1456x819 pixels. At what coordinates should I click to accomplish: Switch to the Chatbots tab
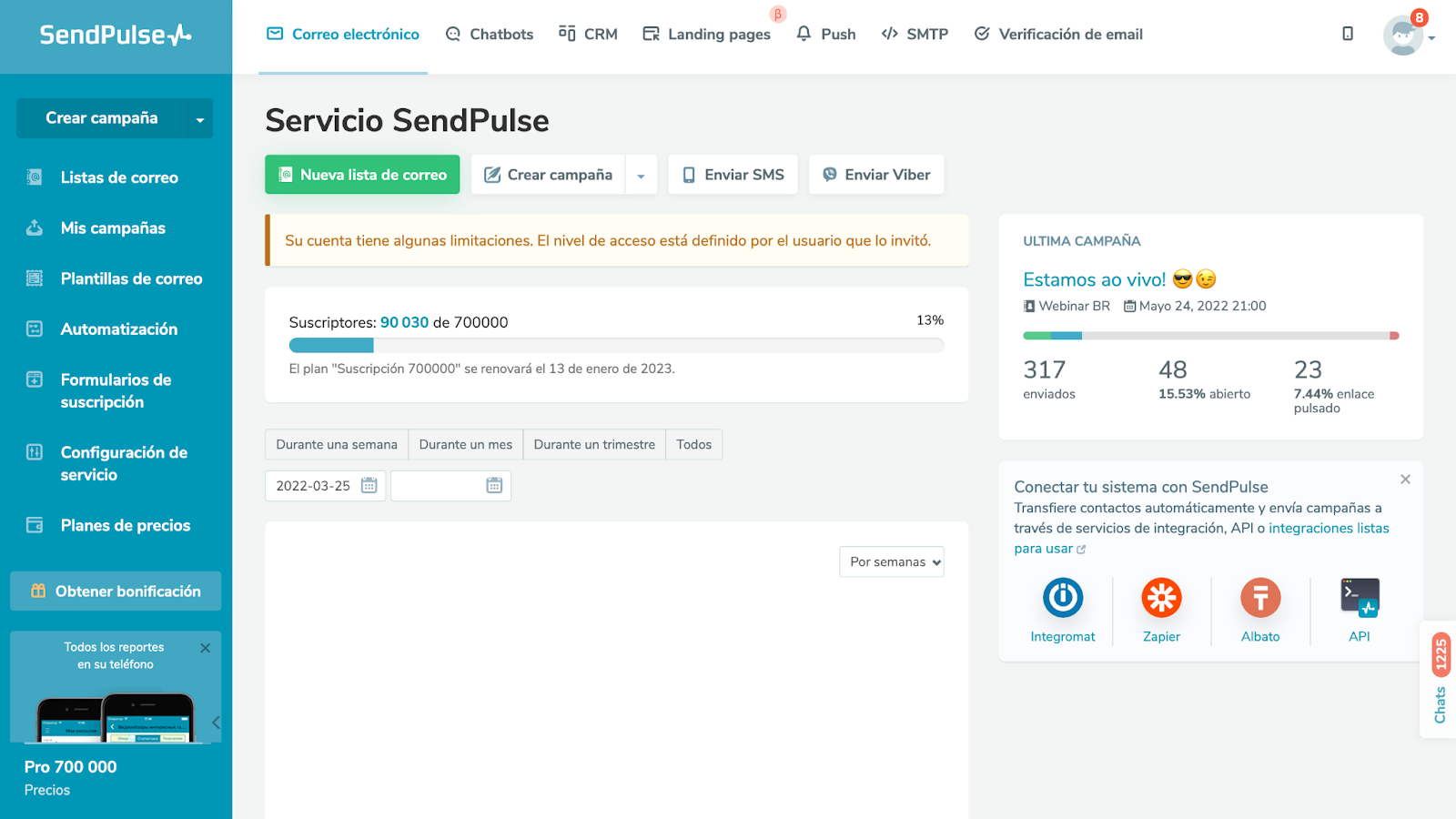[x=490, y=35]
